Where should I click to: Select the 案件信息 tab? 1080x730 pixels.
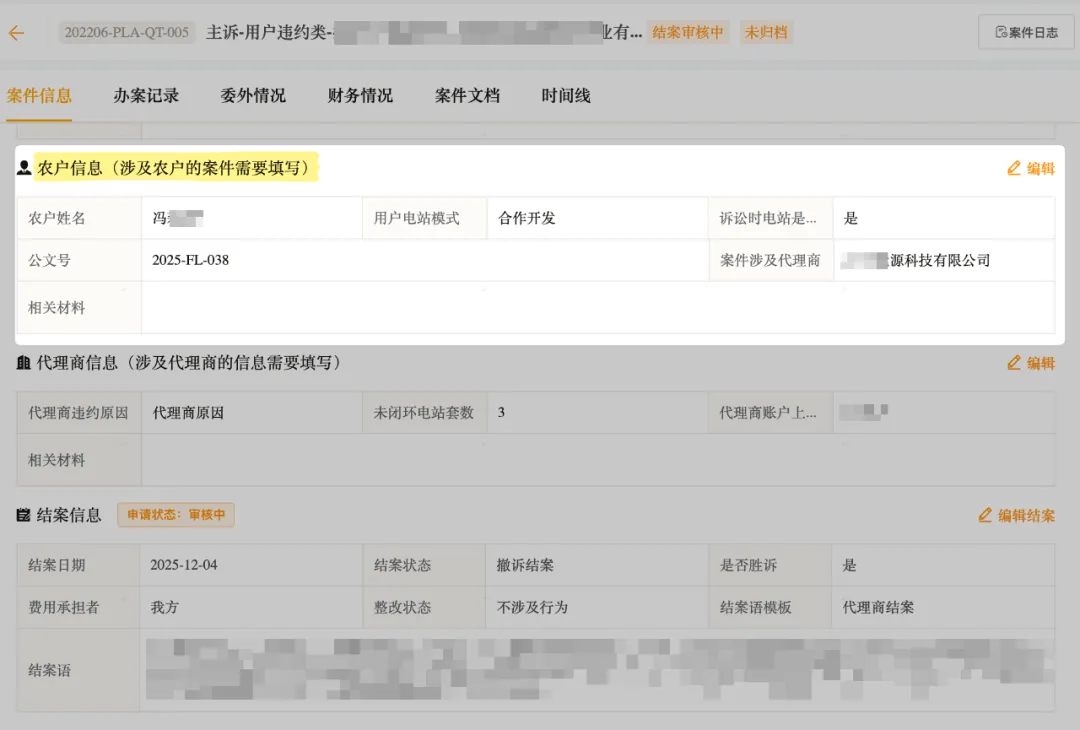click(40, 96)
